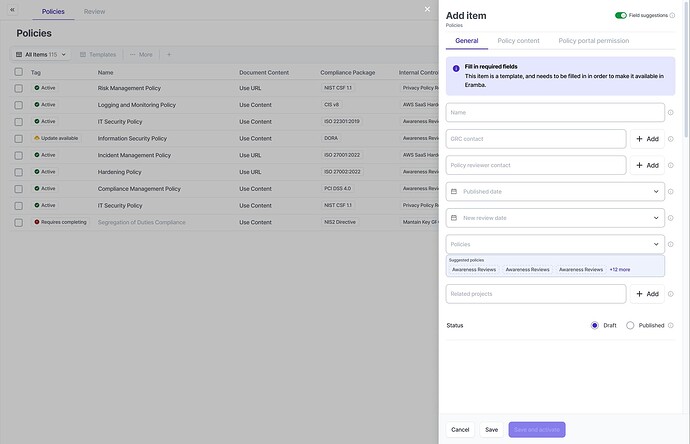This screenshot has width=690, height=444.
Task: Click the +12 more suggested policies link
Action: (x=620, y=269)
